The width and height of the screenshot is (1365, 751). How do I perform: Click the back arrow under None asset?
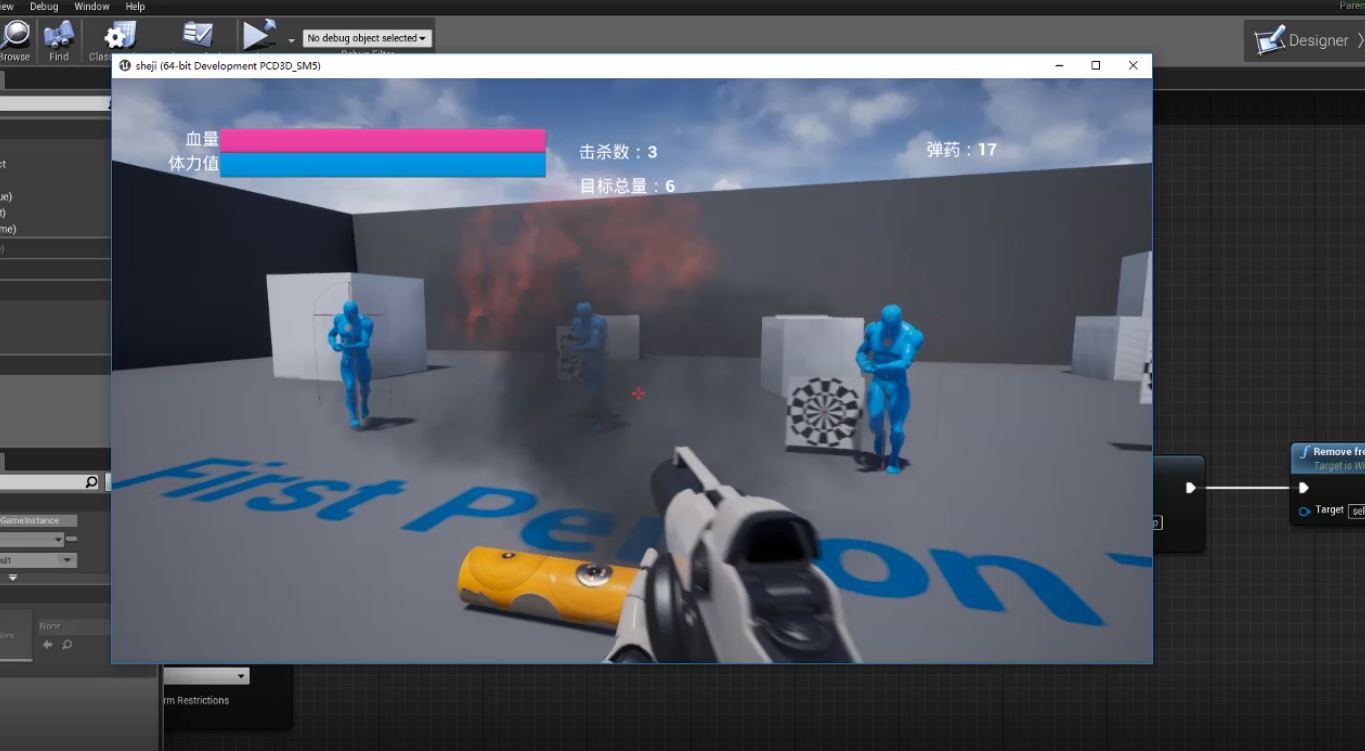(x=48, y=645)
